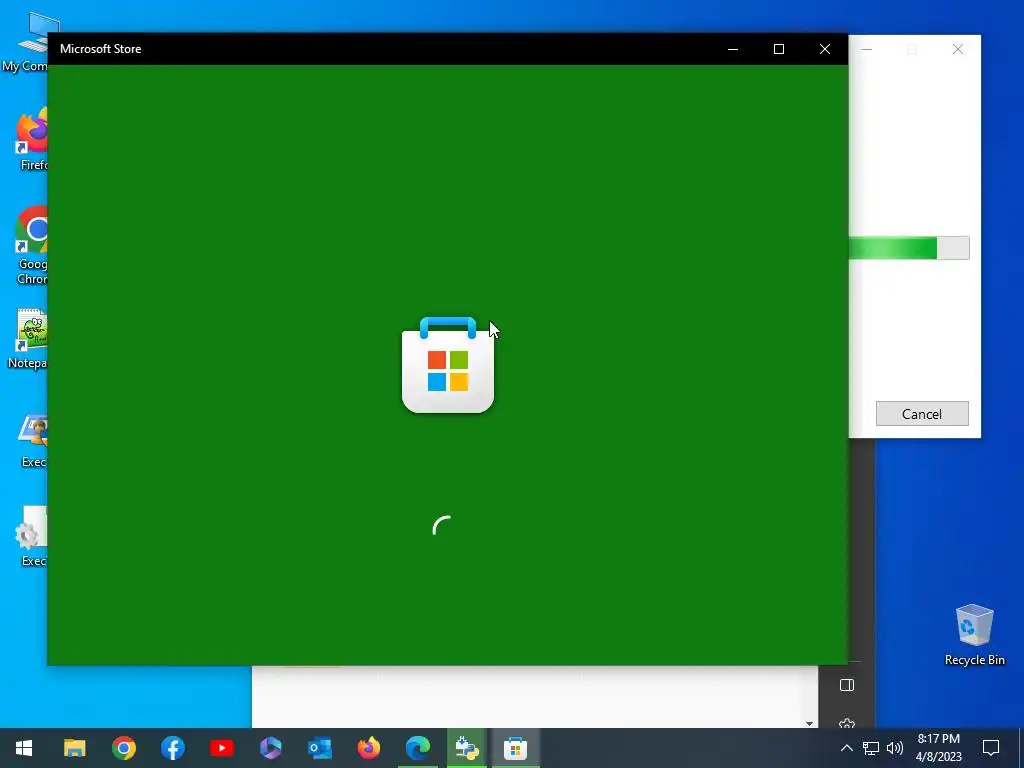Click the sidebar panel icon in background window

pos(847,685)
